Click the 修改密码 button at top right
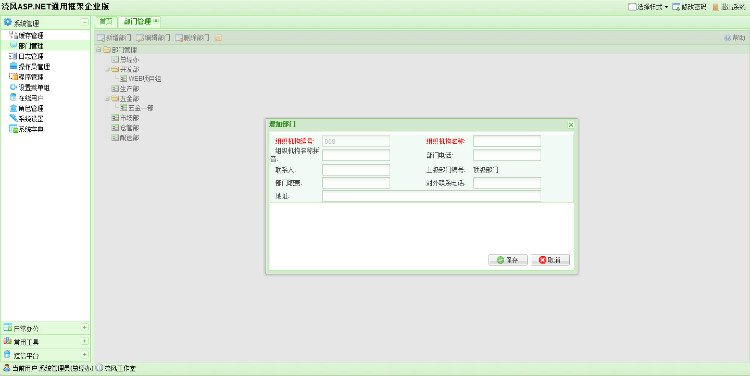Image resolution: width=750 pixels, height=376 pixels. coord(689,7)
